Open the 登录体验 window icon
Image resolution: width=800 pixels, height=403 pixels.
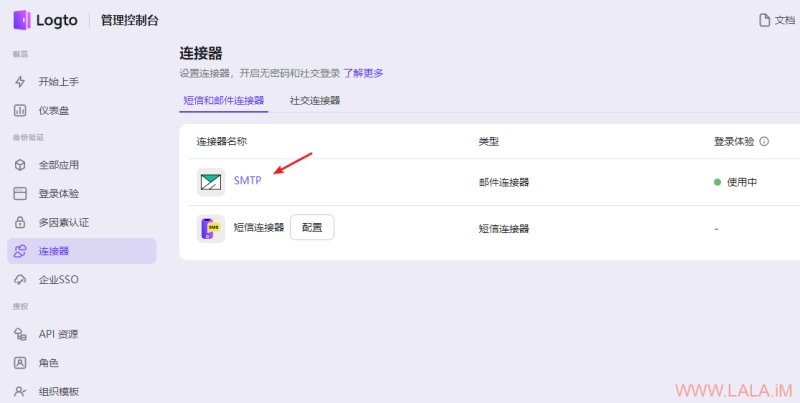pyautogui.click(x=20, y=193)
